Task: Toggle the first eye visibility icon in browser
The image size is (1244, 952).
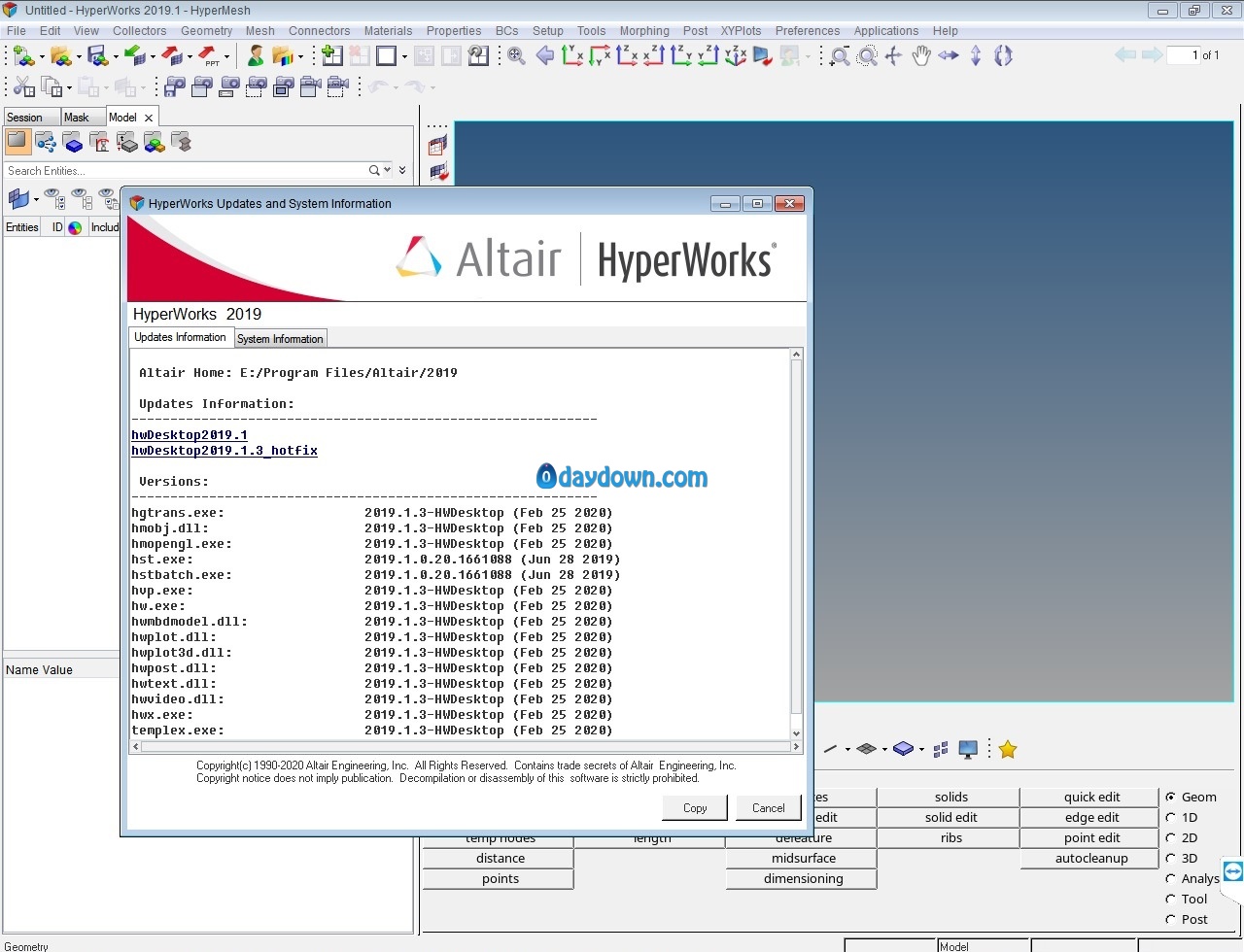Action: click(x=54, y=199)
